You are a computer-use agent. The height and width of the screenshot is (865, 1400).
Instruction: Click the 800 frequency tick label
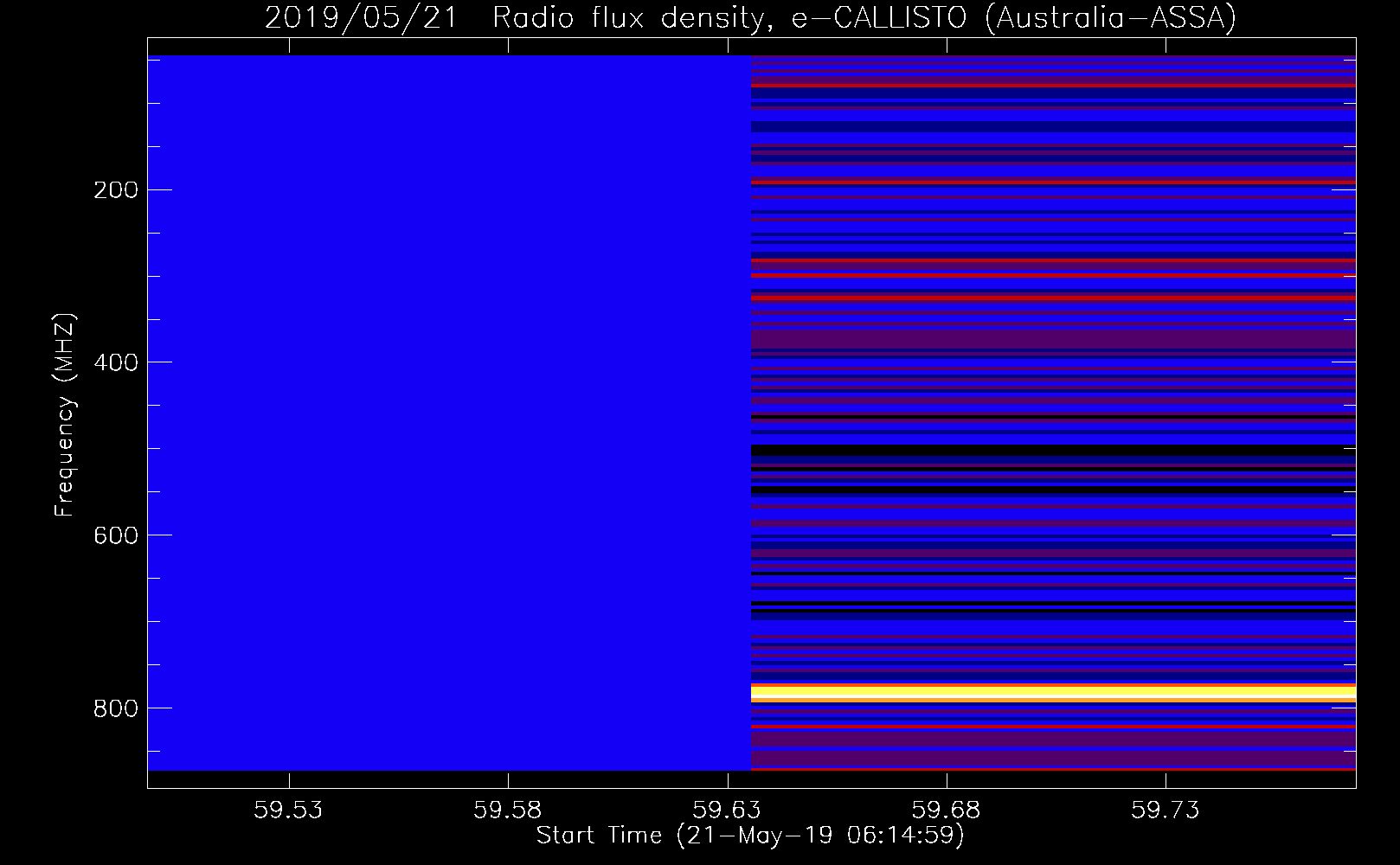click(116, 708)
